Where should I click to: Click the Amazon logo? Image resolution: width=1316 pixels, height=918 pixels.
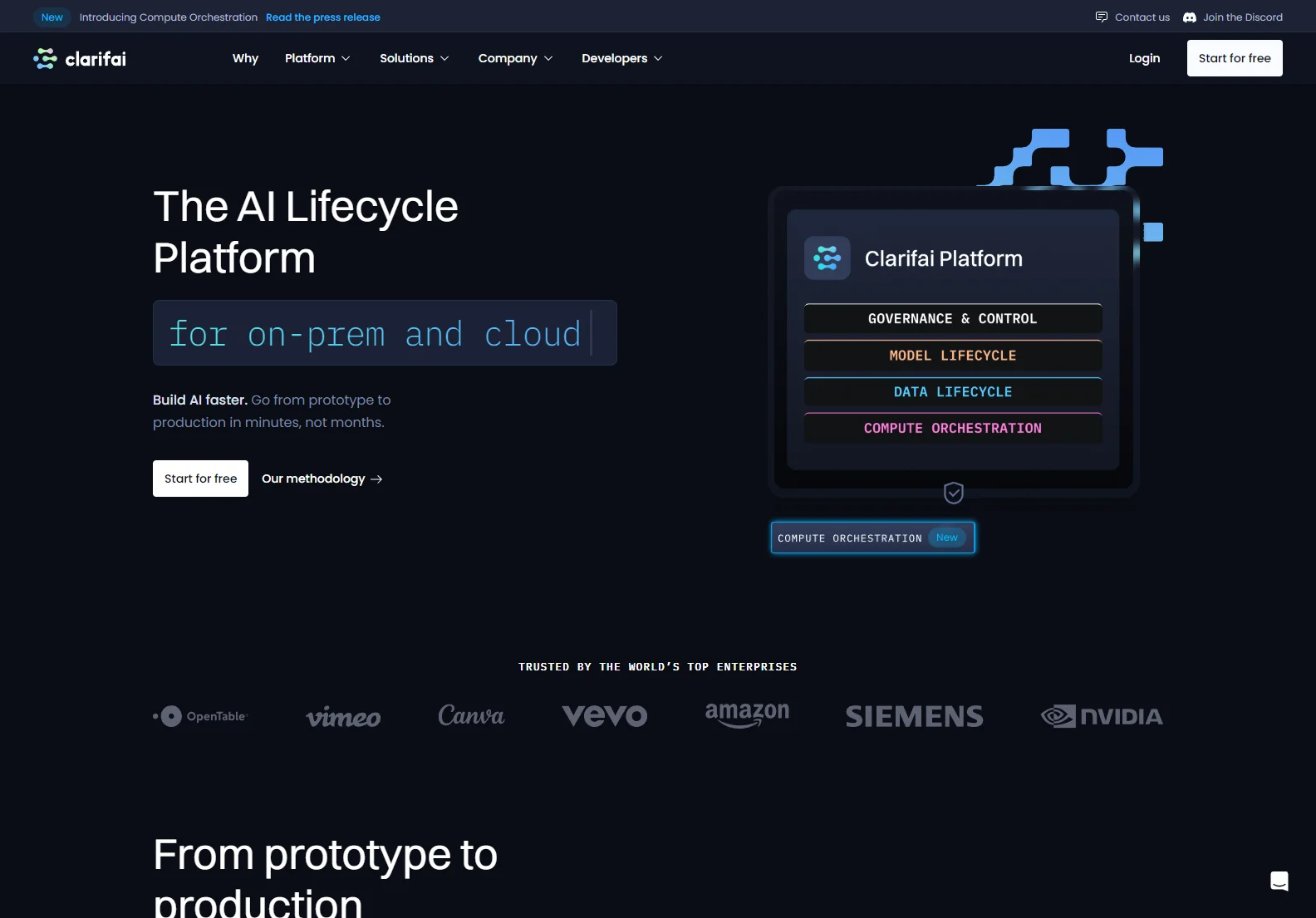(747, 714)
